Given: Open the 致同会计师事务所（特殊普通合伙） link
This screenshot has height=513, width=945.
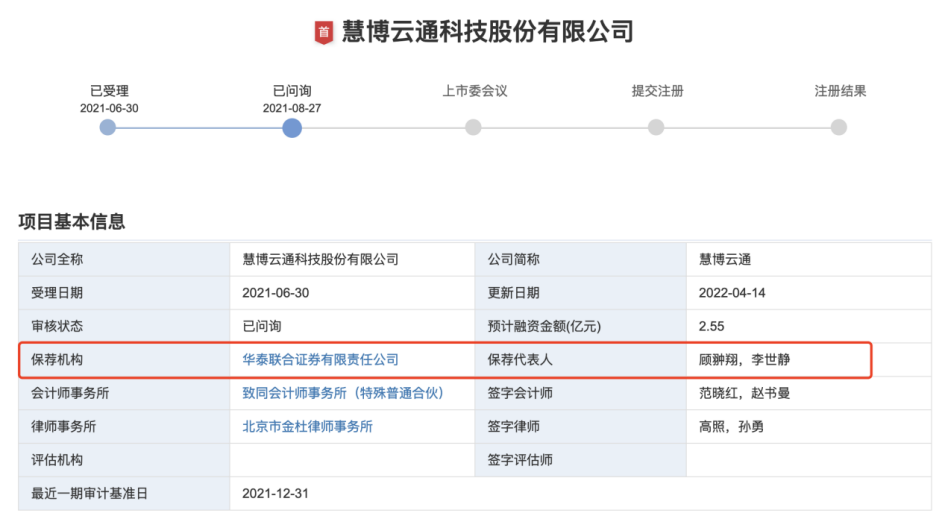Looking at the screenshot, I should [343, 393].
